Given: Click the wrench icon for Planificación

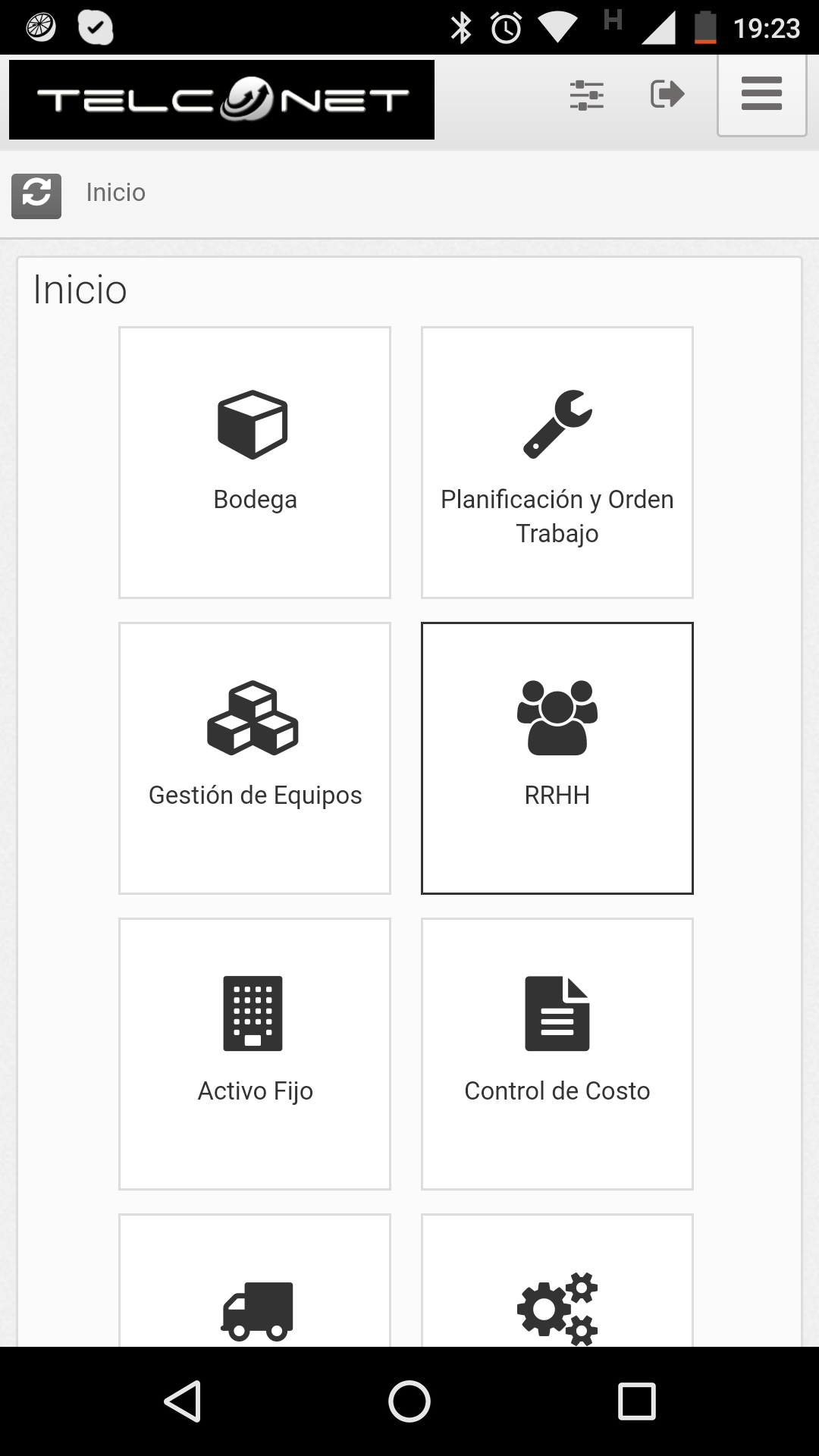Looking at the screenshot, I should pyautogui.click(x=557, y=424).
